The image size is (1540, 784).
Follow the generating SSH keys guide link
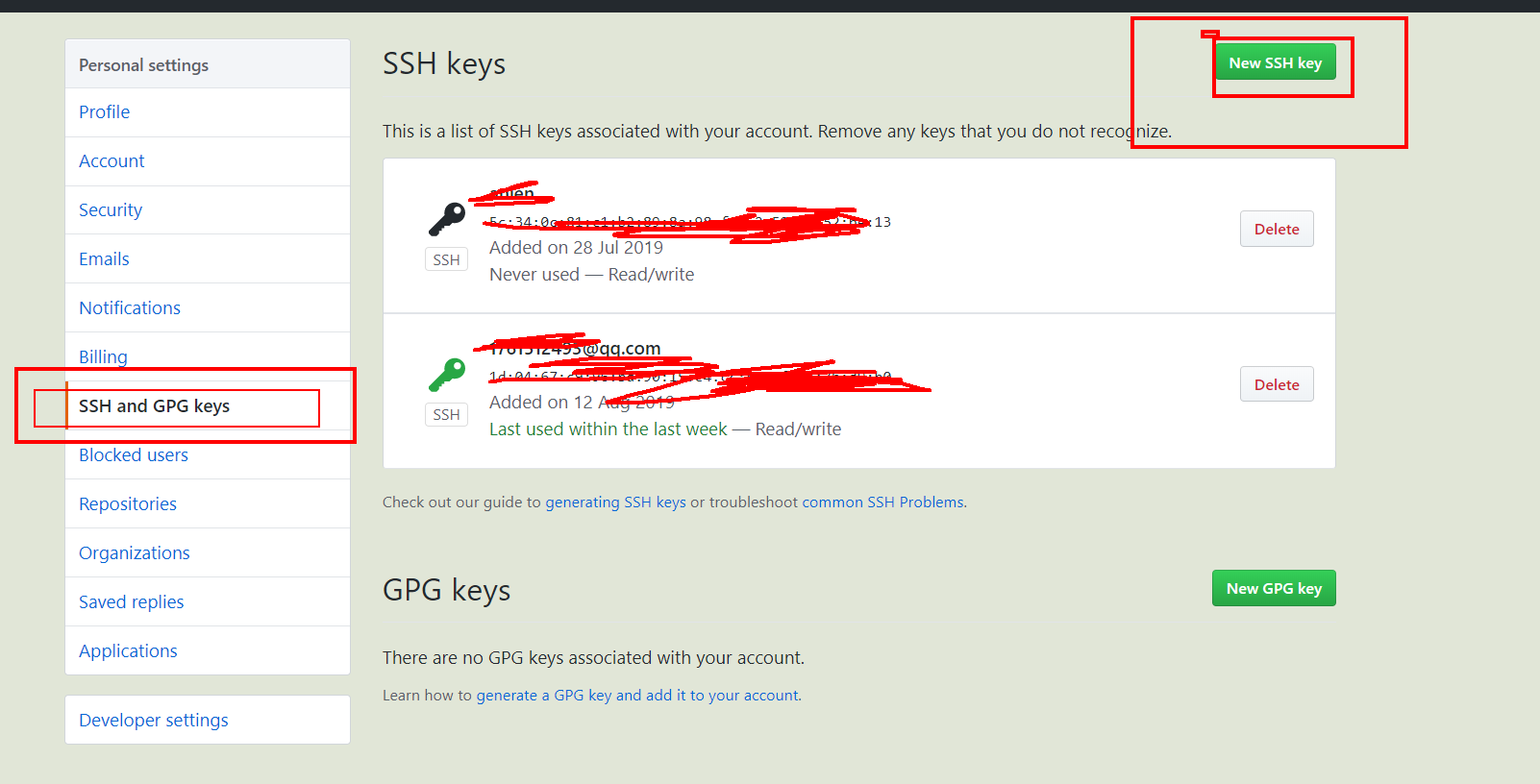[x=615, y=502]
